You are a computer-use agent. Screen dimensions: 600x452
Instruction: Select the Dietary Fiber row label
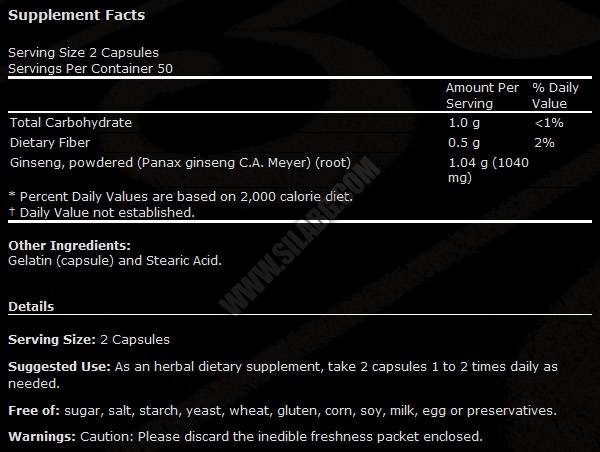(50, 143)
